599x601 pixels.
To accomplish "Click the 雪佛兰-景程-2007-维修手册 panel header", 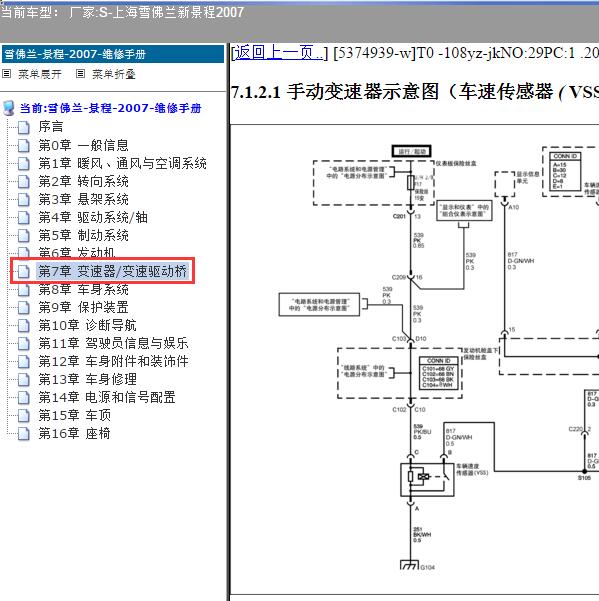I will [113, 54].
